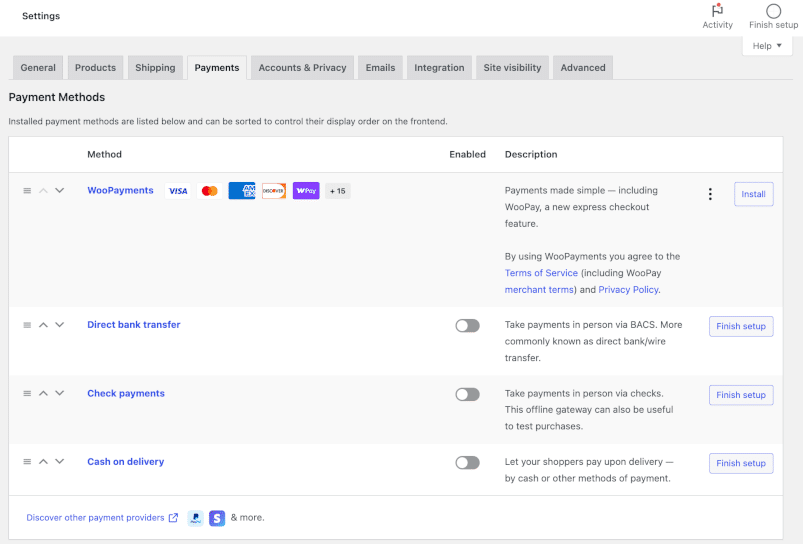Image resolution: width=803 pixels, height=544 pixels.
Task: Open the Shipping tab
Action: click(155, 68)
